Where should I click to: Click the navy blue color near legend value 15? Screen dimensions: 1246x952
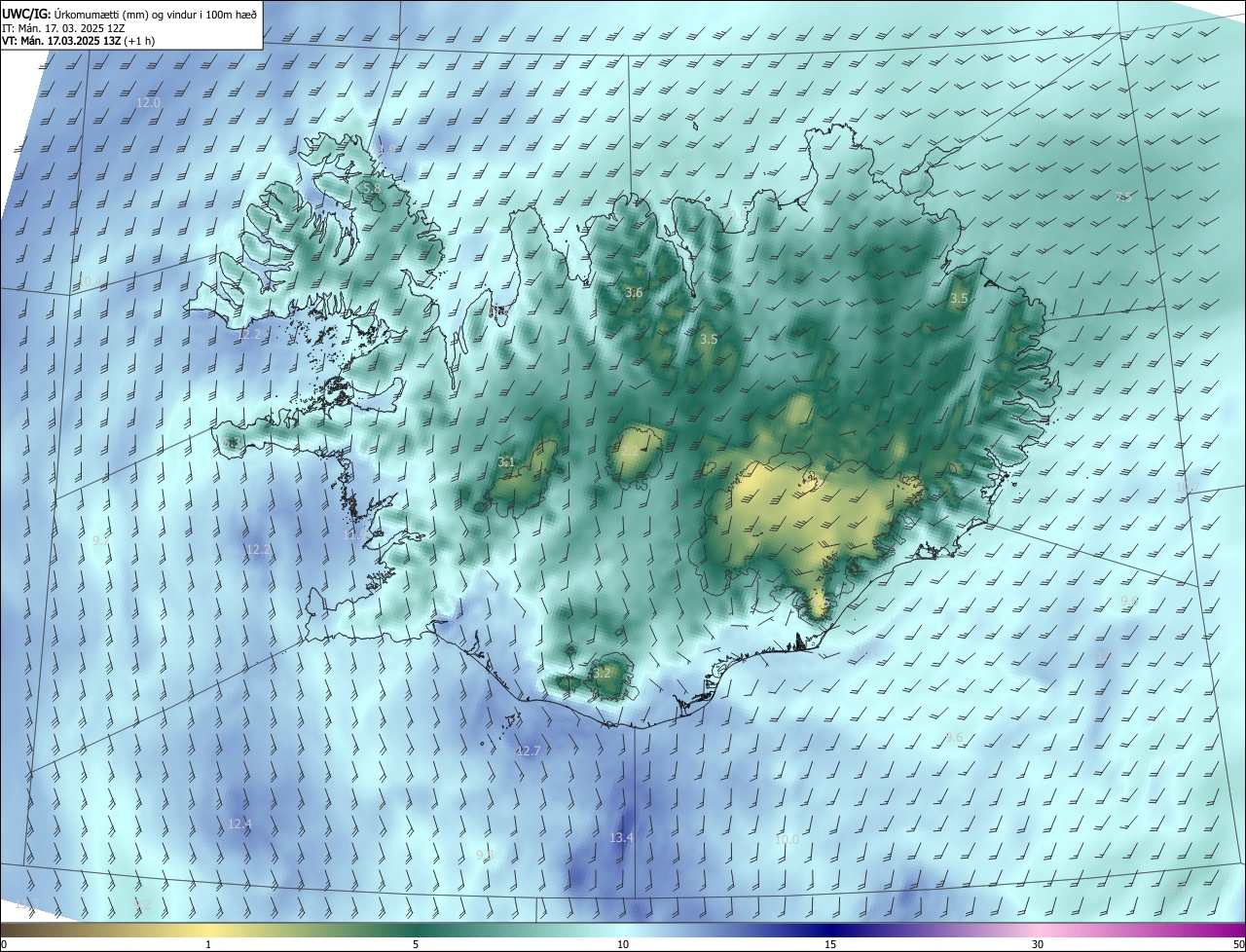tap(830, 930)
